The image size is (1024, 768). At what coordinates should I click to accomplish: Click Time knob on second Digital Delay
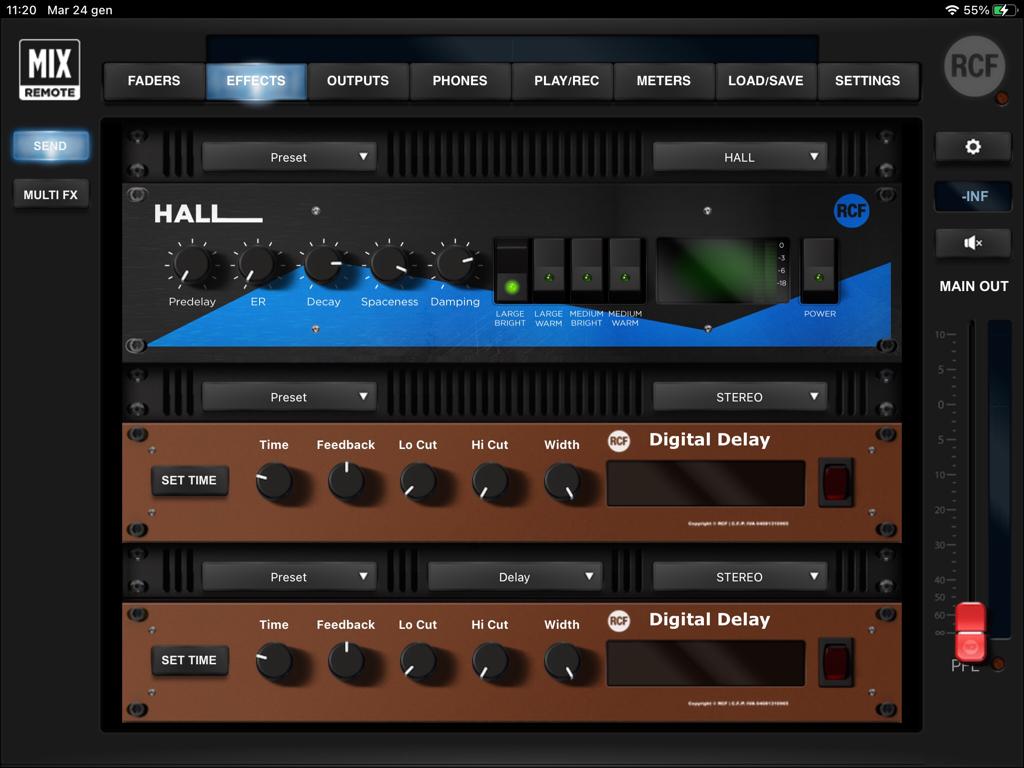pyautogui.click(x=274, y=662)
